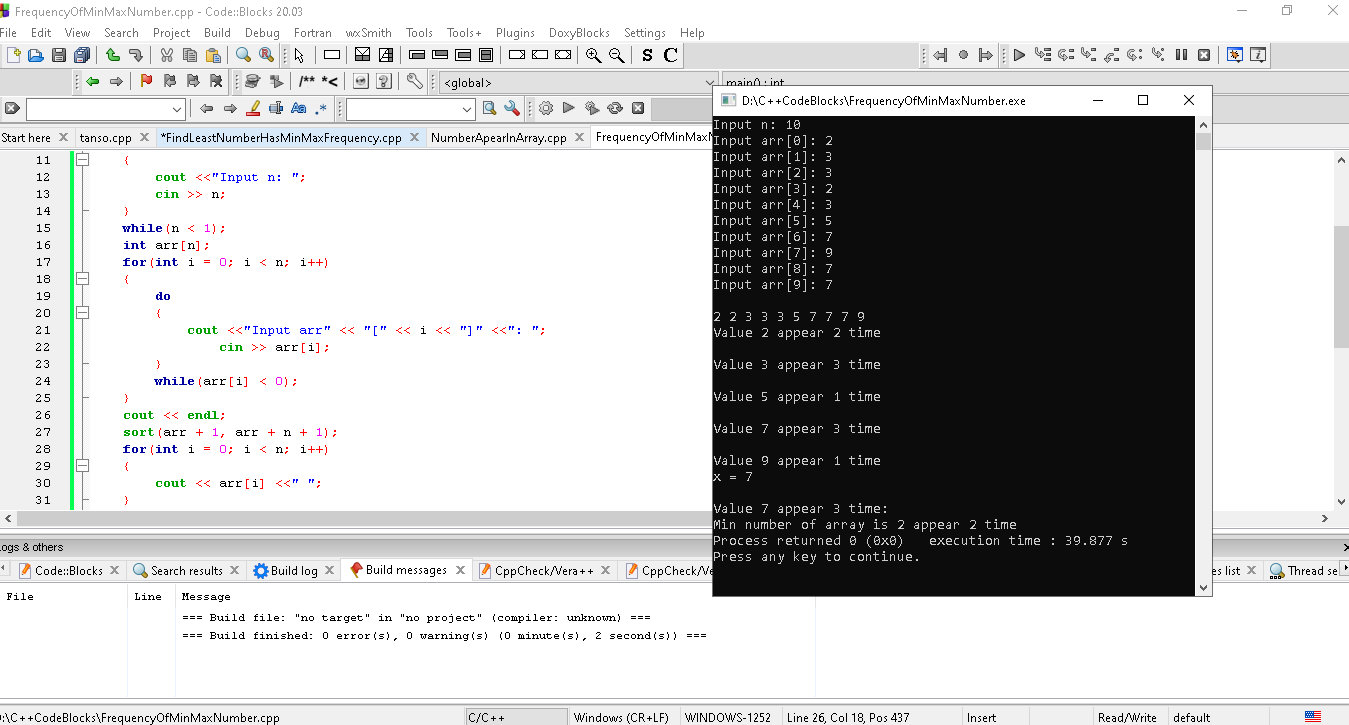Start debugging with the red Continue arrow icon
This screenshot has height=725, width=1349.
[x=1019, y=55]
